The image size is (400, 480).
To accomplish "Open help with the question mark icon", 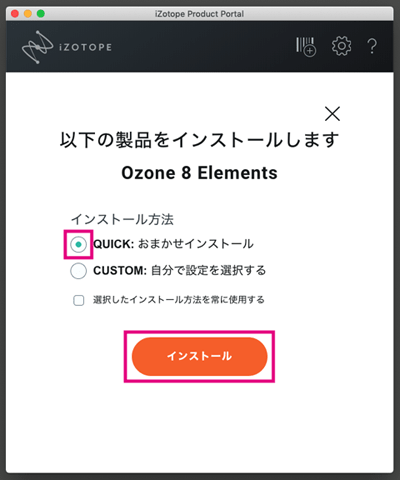I will [372, 46].
